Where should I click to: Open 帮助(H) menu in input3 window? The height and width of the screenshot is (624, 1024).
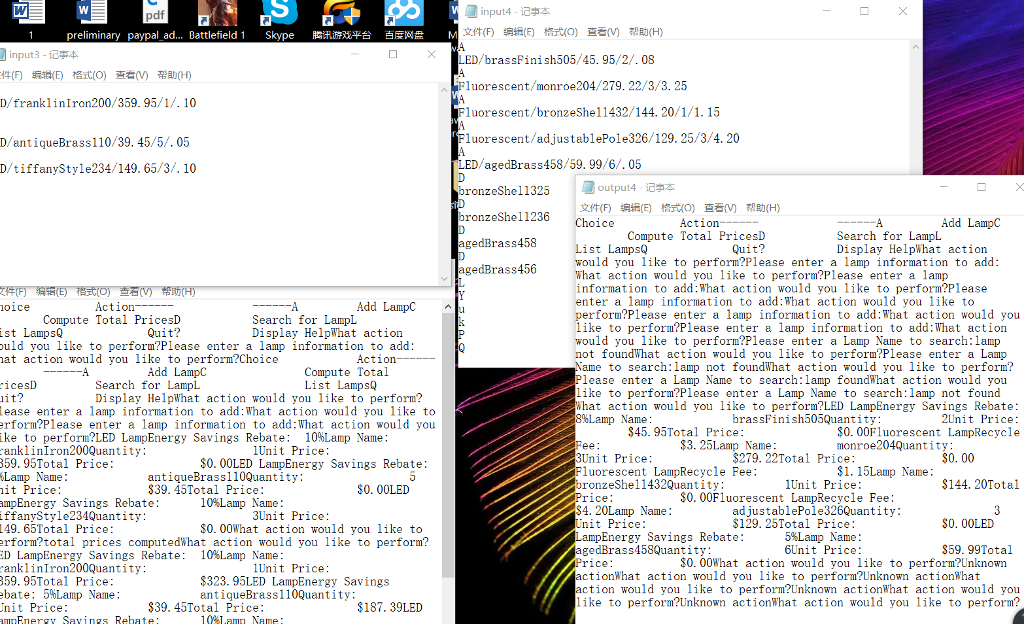[x=174, y=75]
